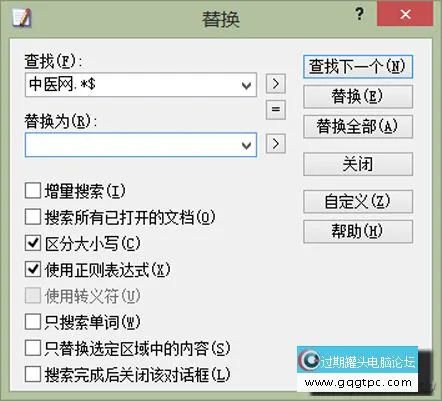
Task: Open 自定义(Z) settings
Action: click(358, 201)
